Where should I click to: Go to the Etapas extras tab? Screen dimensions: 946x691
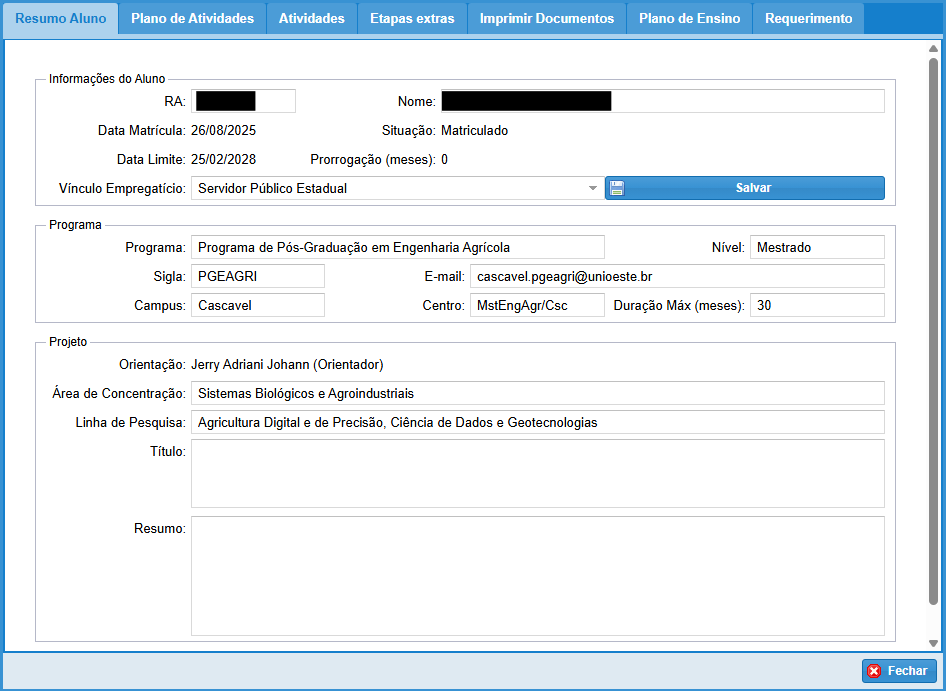click(412, 19)
